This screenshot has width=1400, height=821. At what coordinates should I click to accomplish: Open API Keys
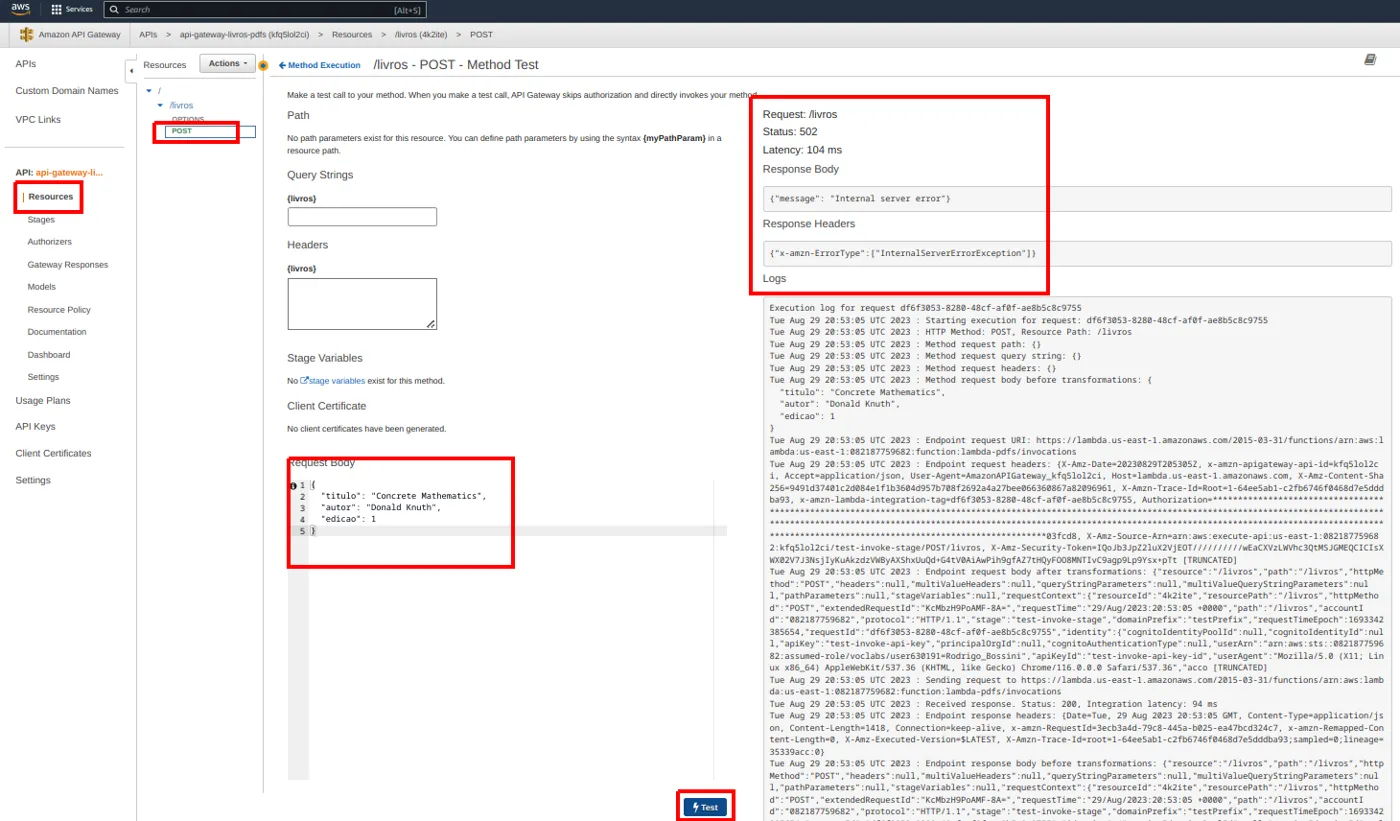[x=35, y=426]
